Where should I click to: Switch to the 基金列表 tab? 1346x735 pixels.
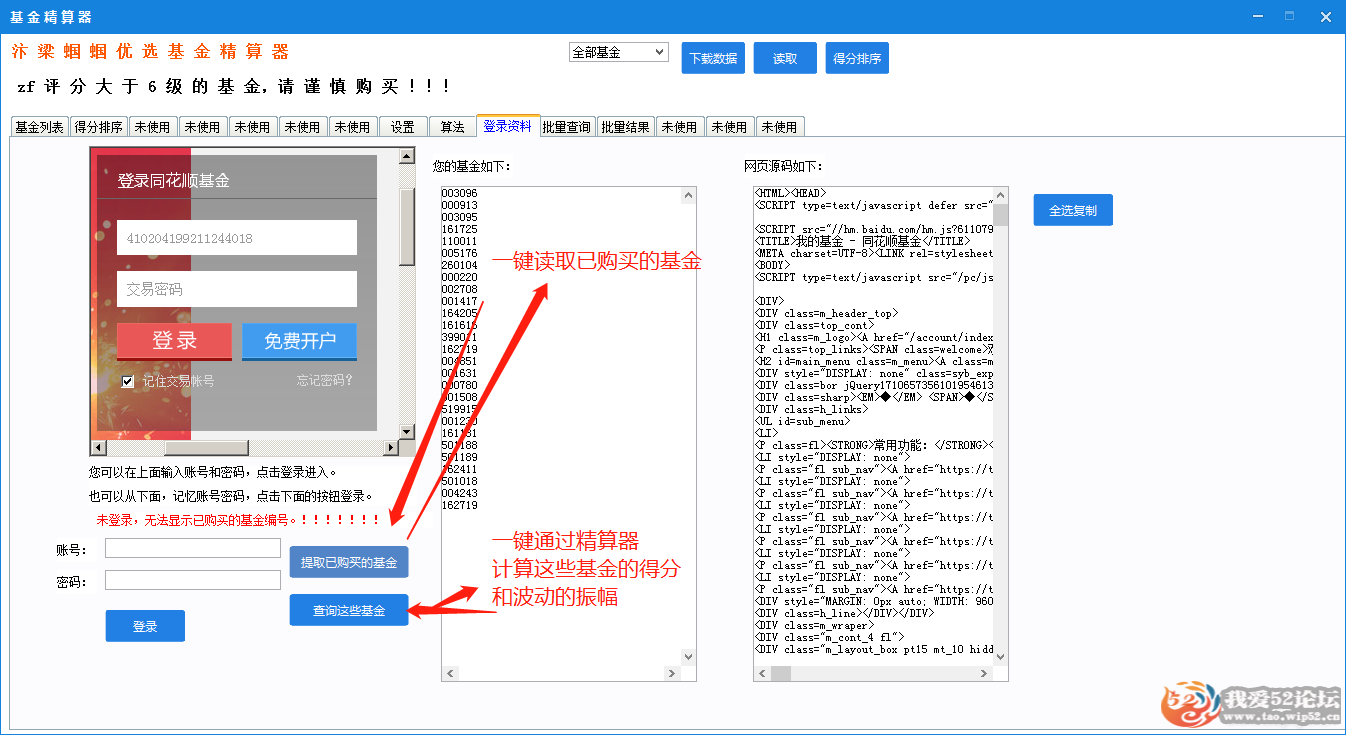click(x=40, y=127)
